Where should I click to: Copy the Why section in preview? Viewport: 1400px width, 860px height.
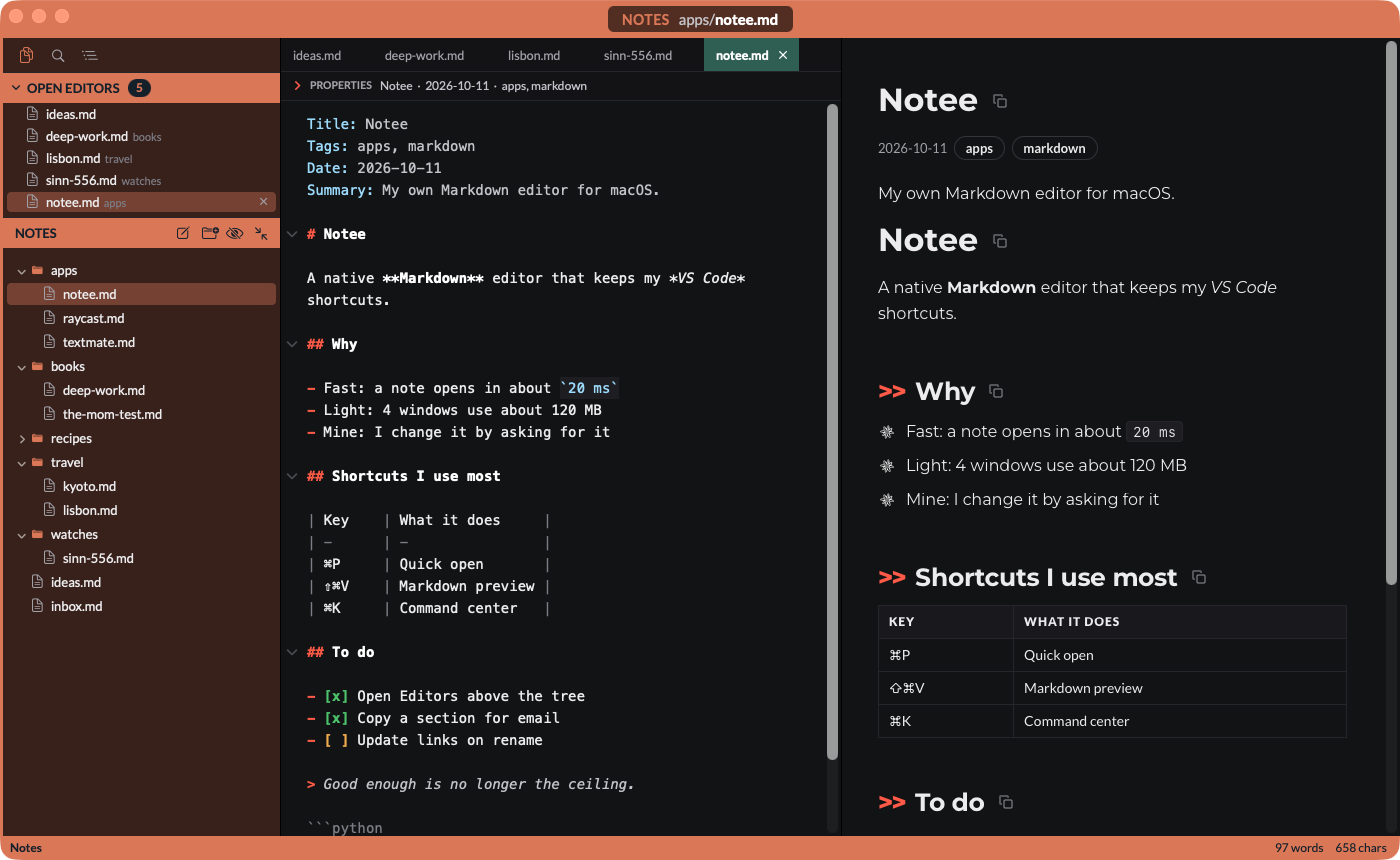(996, 391)
